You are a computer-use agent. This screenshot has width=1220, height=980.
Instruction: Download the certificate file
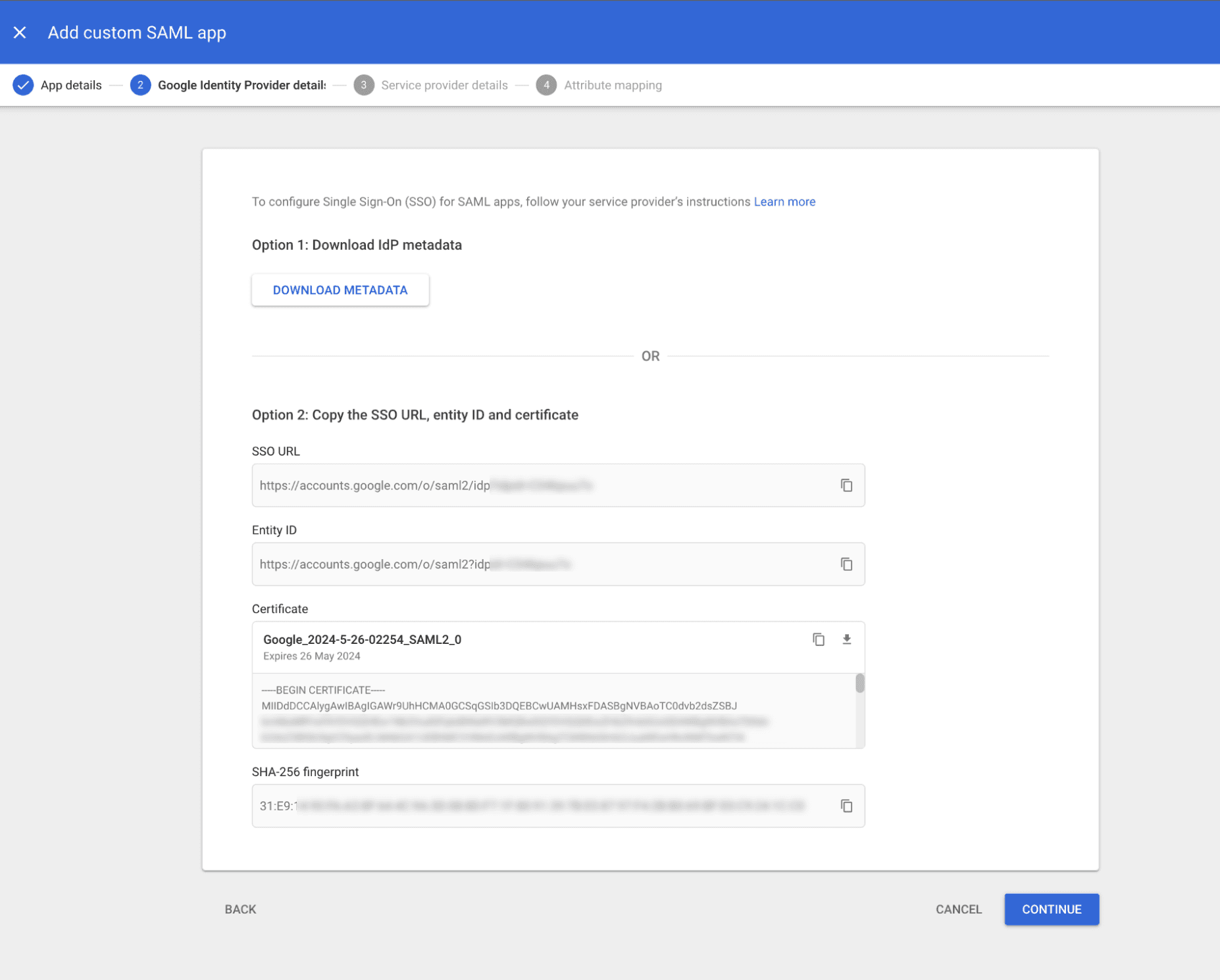coord(847,639)
